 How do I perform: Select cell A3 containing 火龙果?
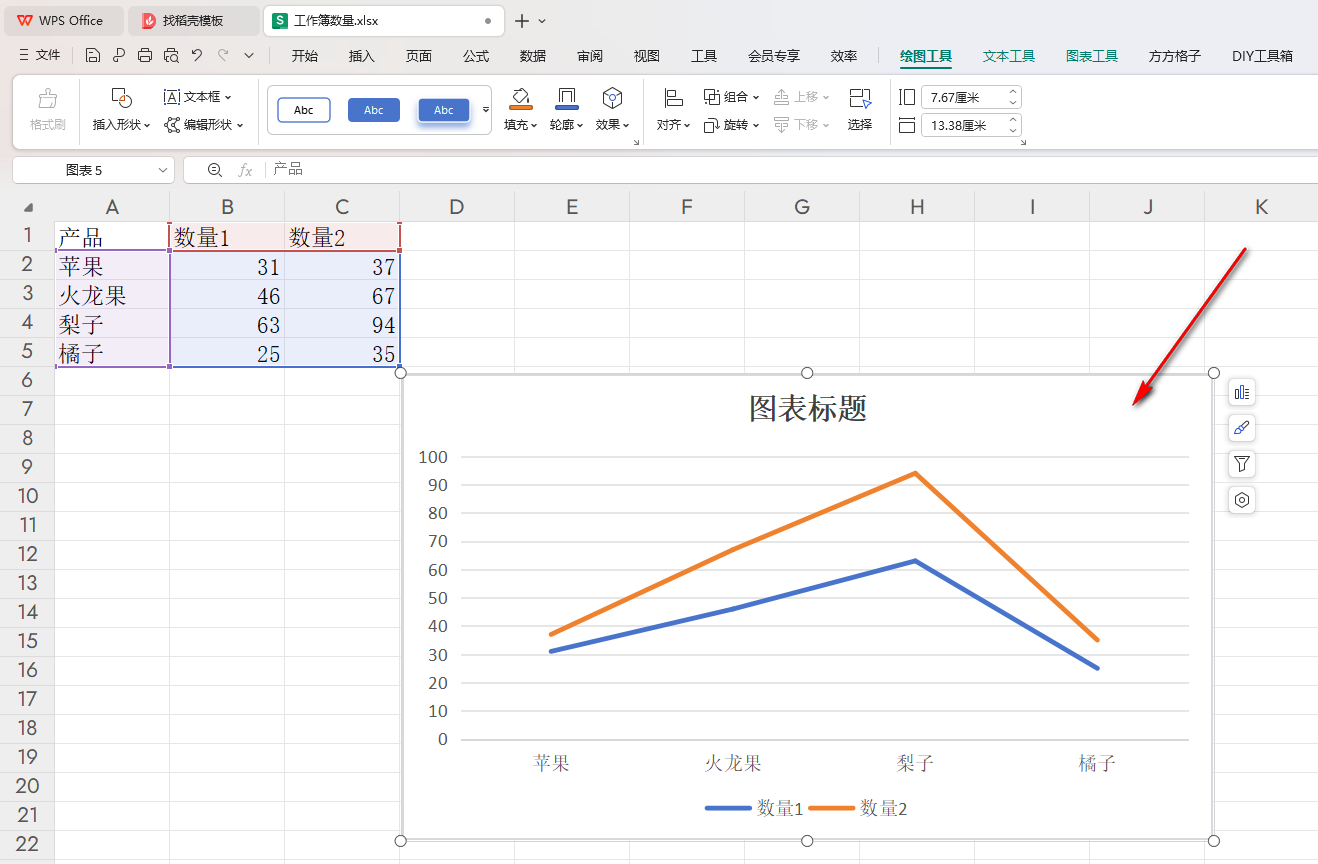click(x=112, y=295)
